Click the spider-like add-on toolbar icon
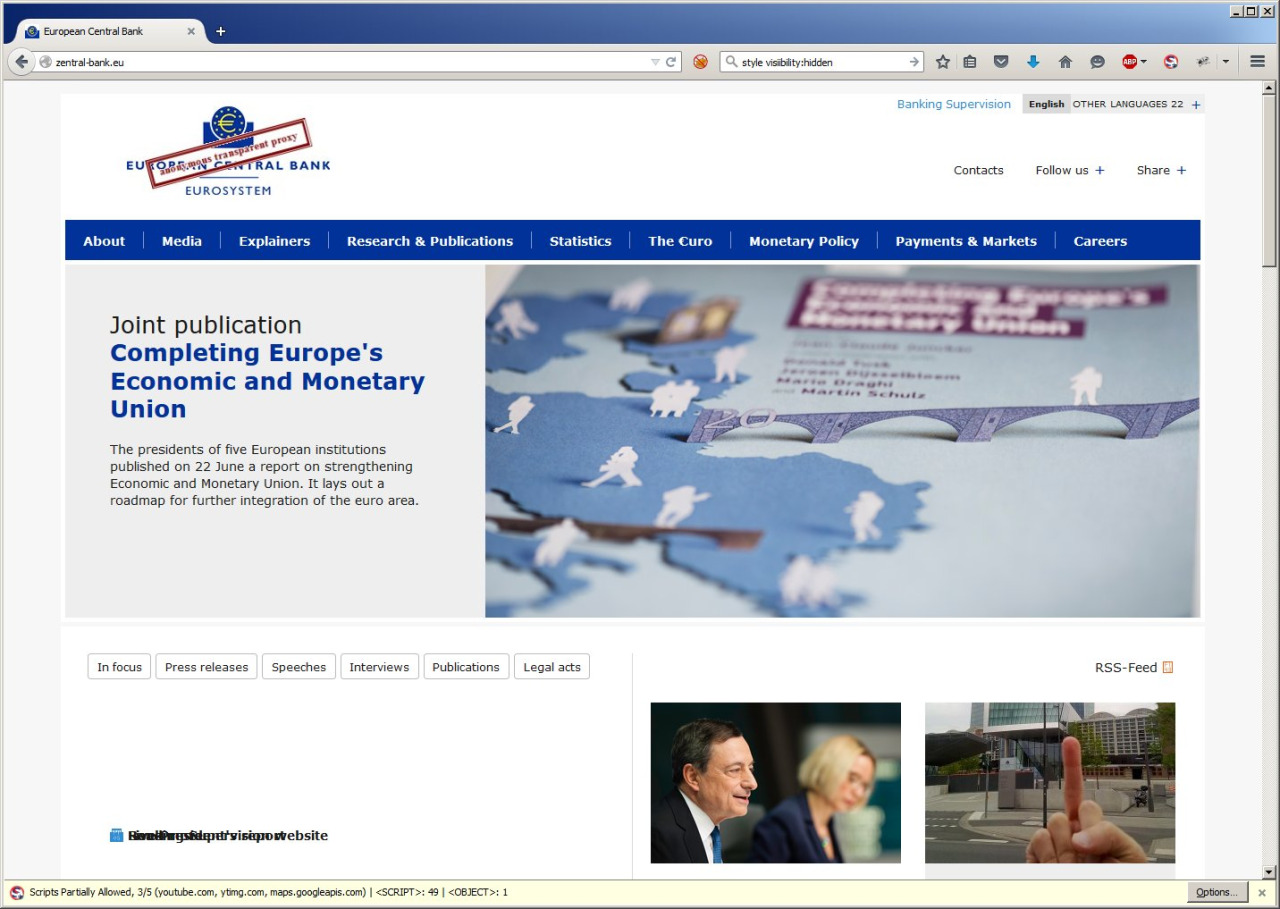 [x=1203, y=62]
